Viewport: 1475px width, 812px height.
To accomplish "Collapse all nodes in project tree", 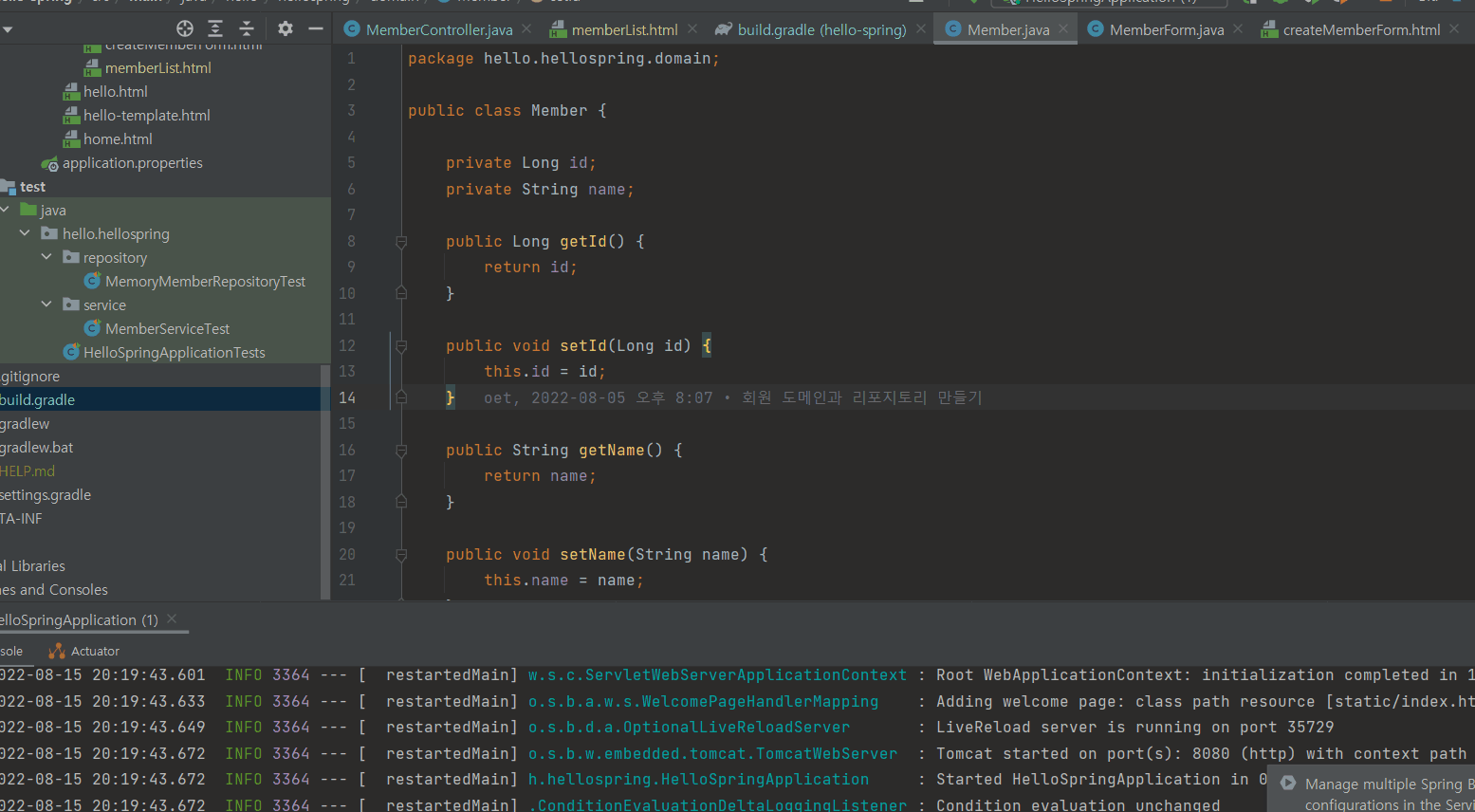I will click(247, 28).
